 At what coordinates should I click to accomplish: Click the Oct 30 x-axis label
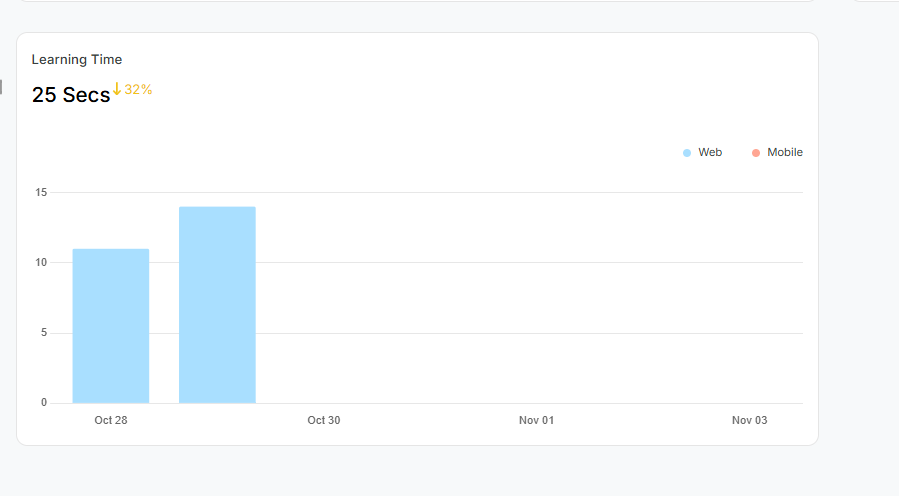(x=324, y=421)
